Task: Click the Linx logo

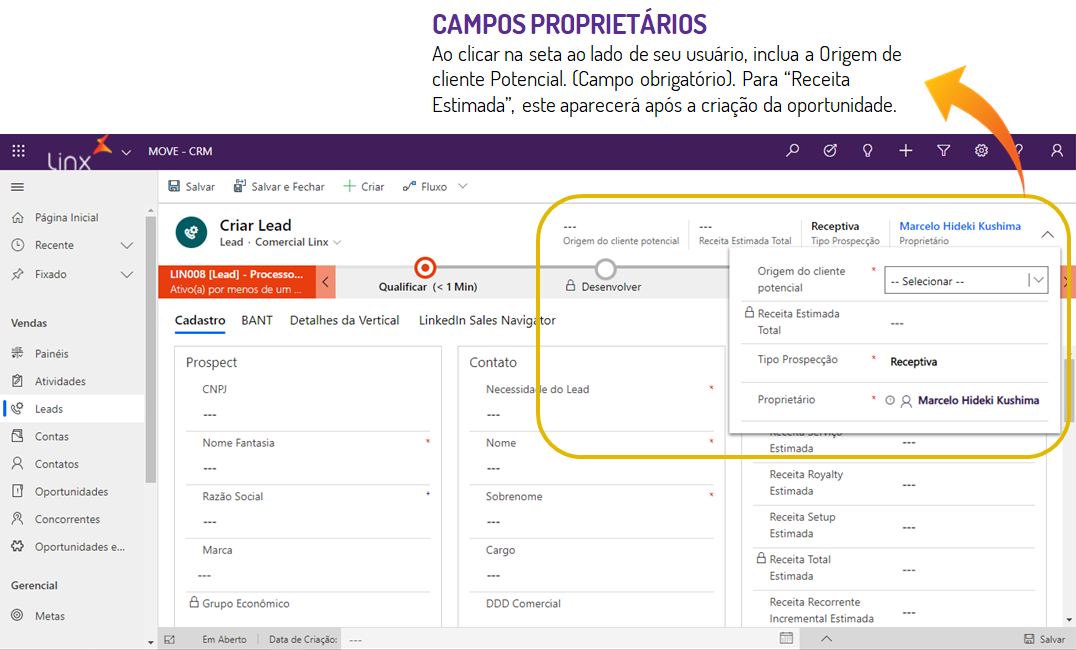Action: pos(79,153)
